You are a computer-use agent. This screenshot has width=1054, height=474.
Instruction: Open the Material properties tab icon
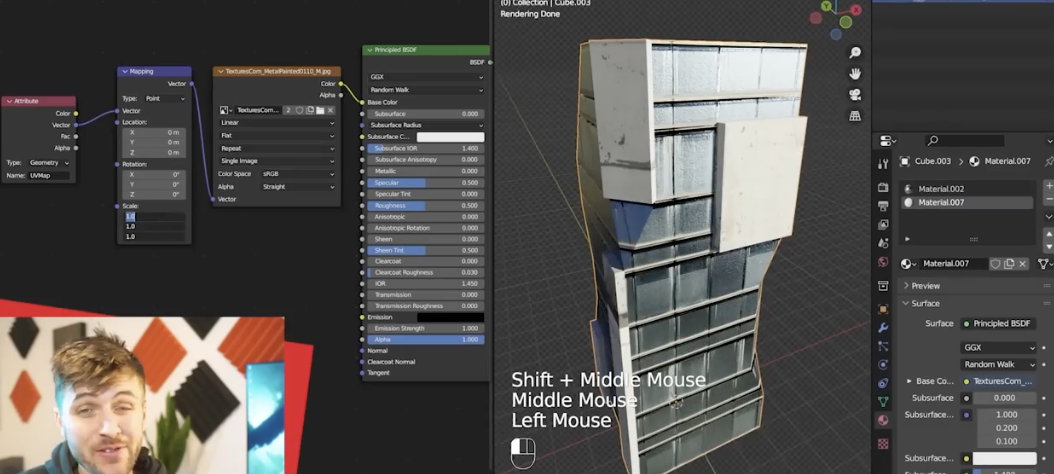[x=883, y=420]
